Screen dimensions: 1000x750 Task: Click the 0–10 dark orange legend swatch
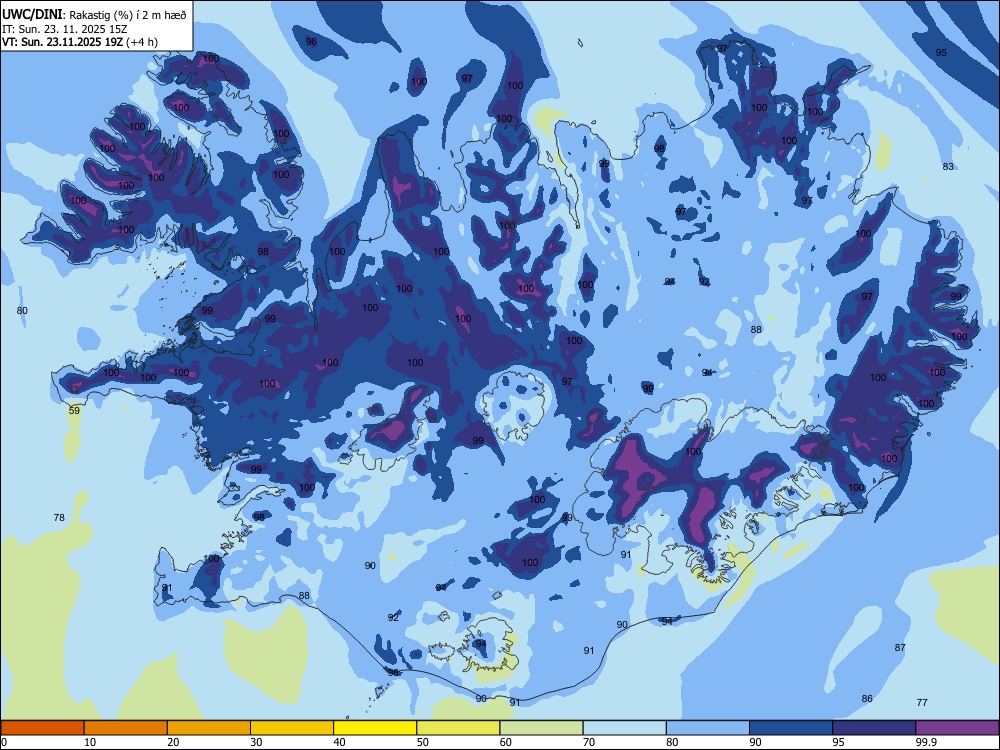[x=42, y=728]
